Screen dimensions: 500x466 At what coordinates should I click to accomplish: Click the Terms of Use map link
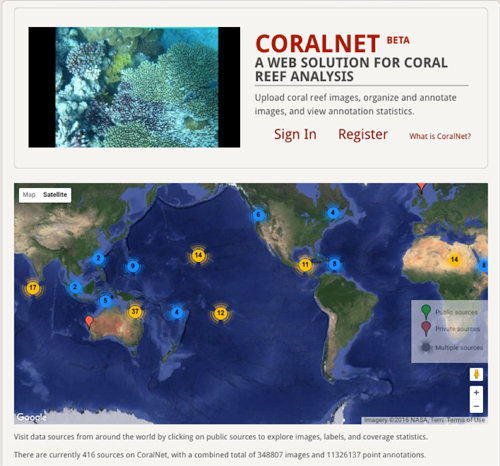coord(466,420)
